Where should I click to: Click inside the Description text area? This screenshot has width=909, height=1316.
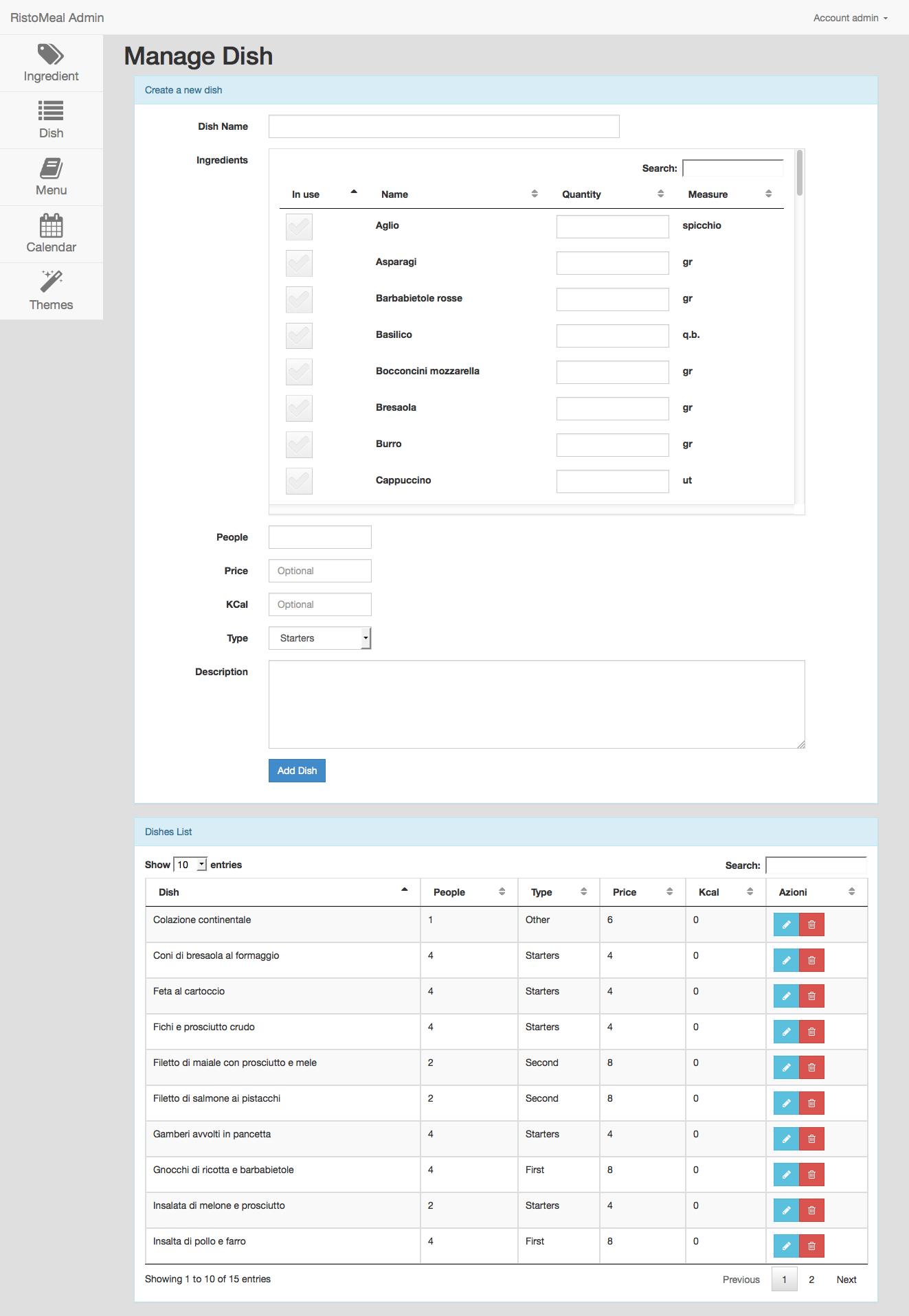pyautogui.click(x=537, y=704)
